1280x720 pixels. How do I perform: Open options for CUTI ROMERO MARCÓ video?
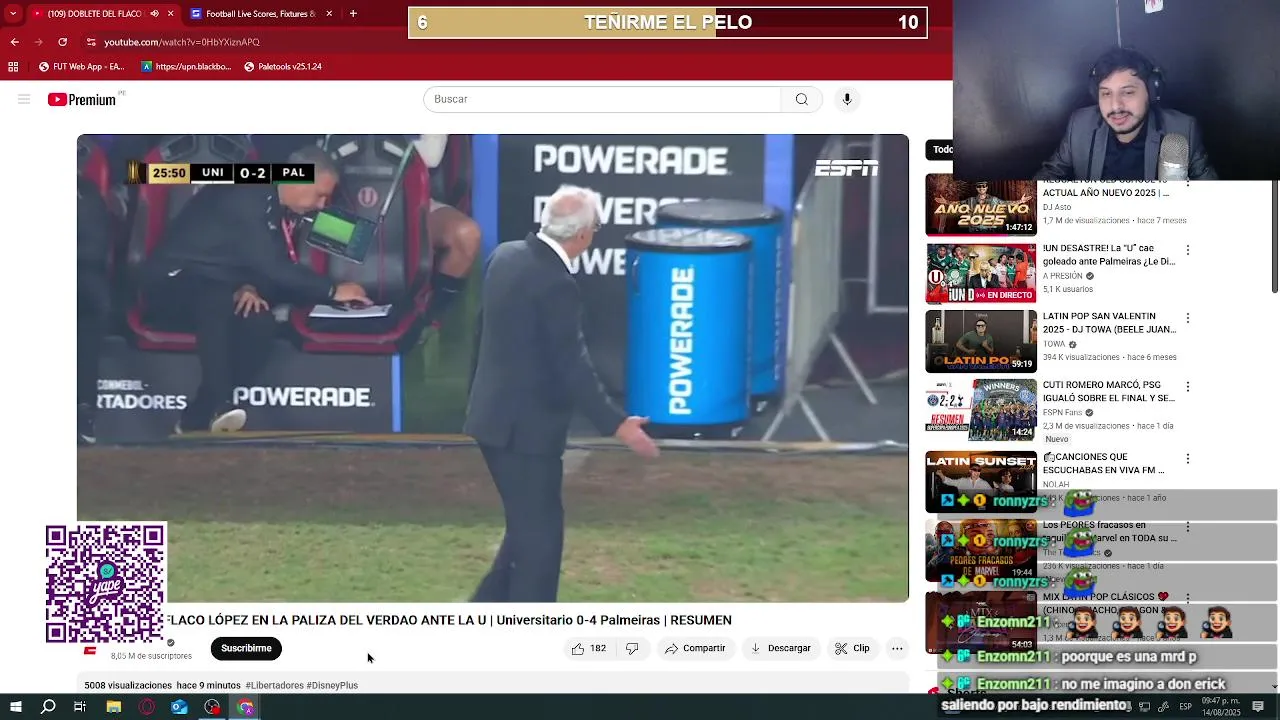pos(1188,386)
